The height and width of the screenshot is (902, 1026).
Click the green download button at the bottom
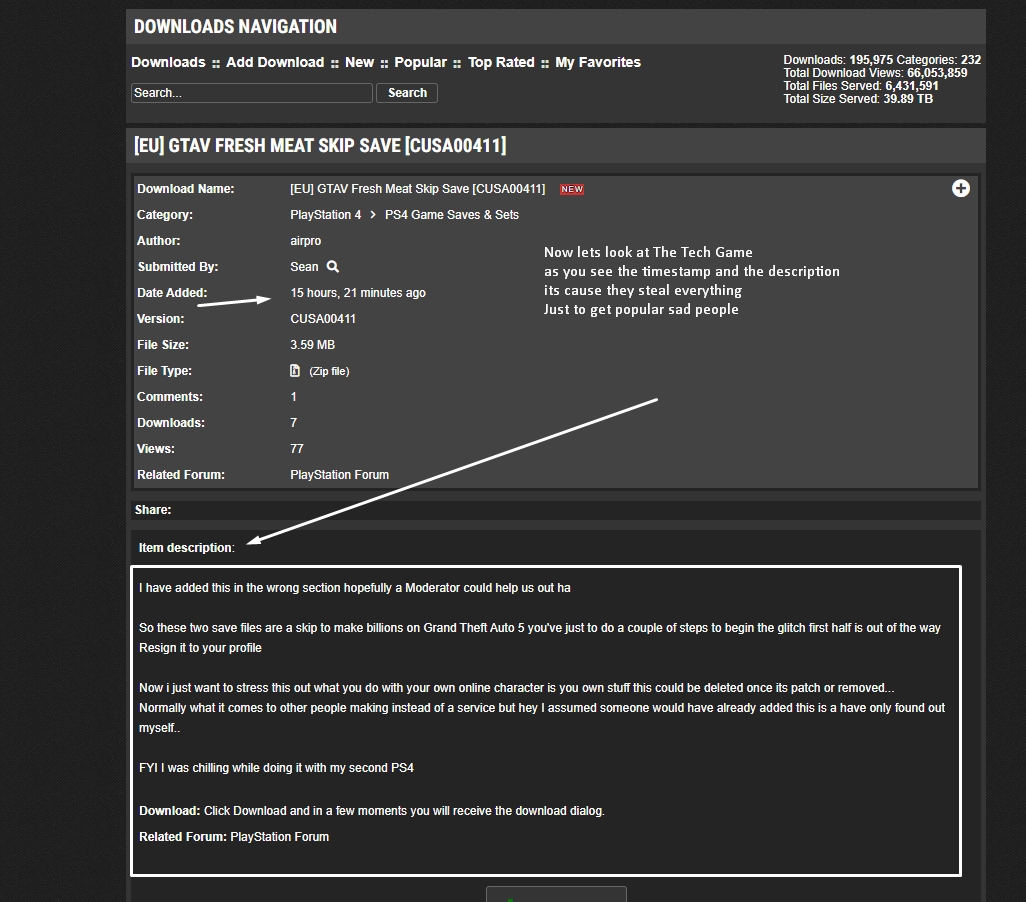556,893
